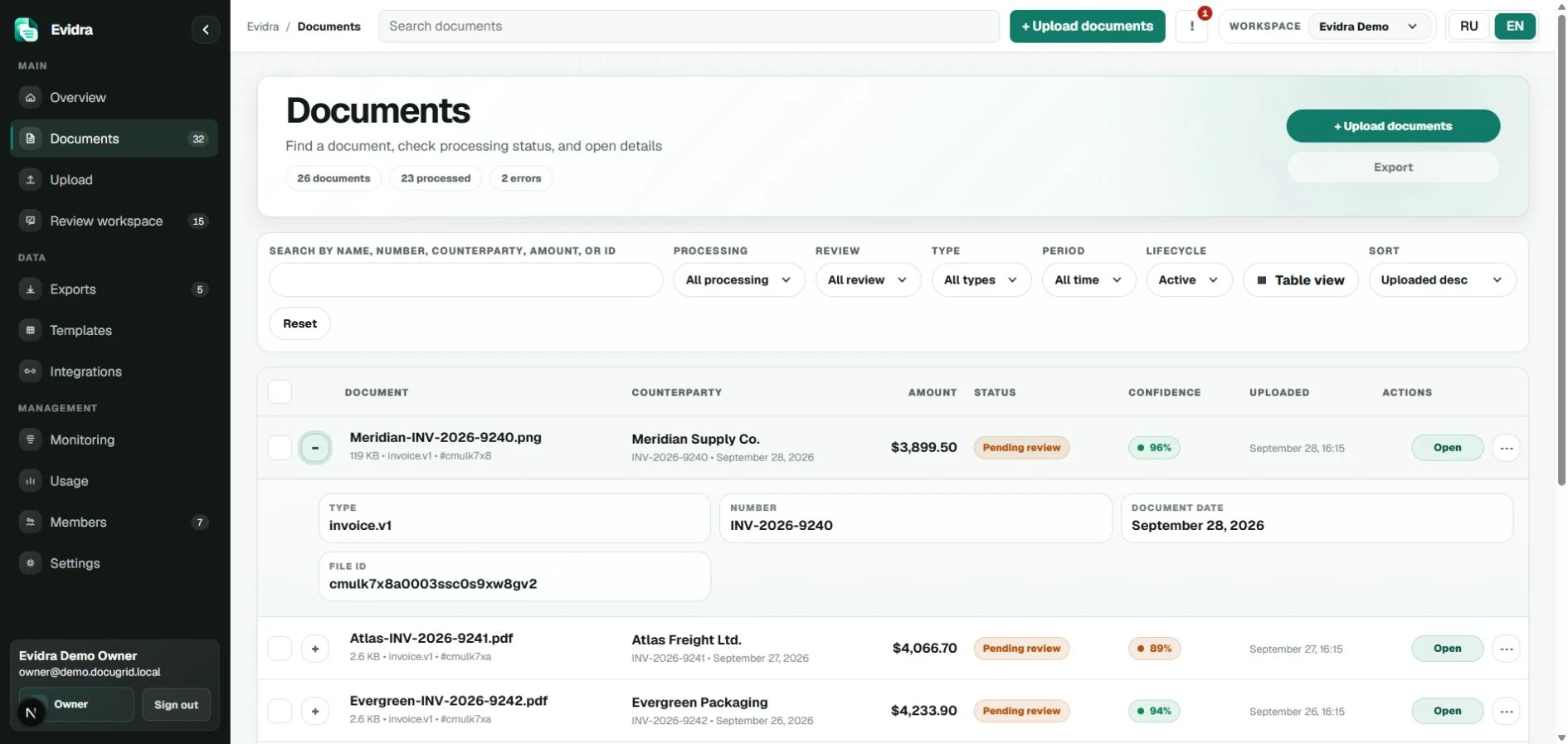Click the Members people icon
This screenshot has width=1568, height=744.
point(31,522)
